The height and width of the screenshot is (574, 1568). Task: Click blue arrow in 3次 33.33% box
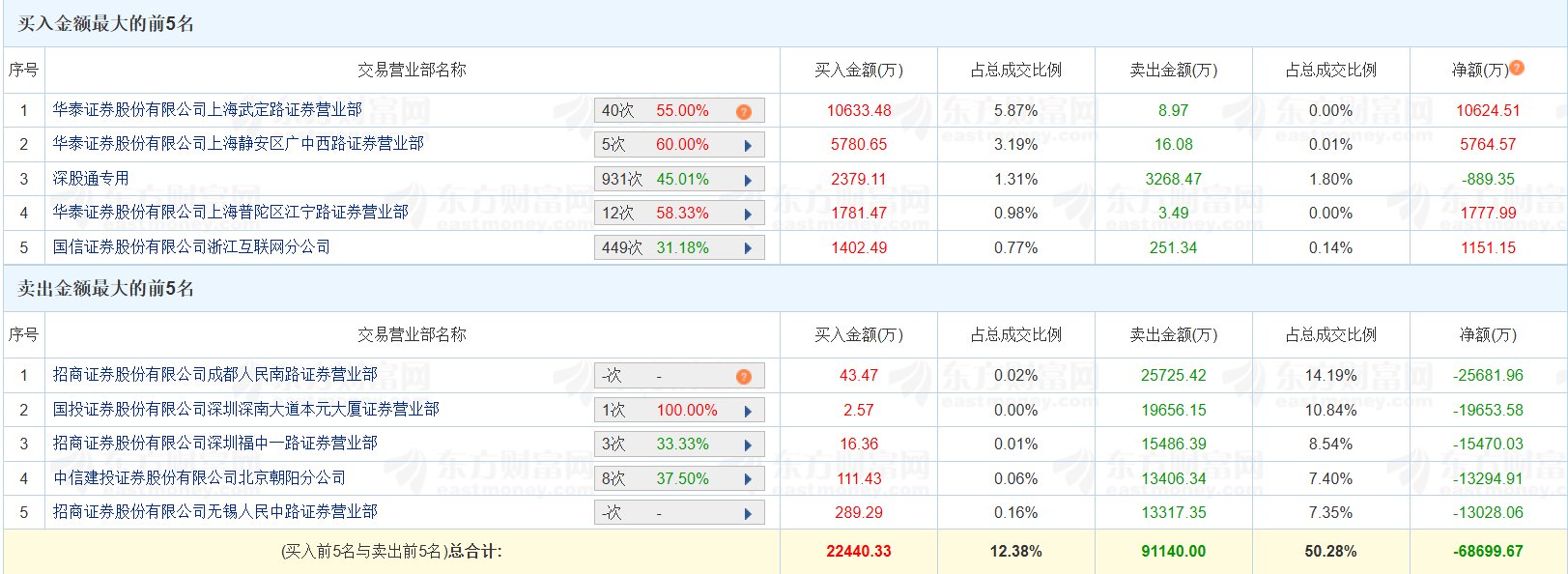(x=748, y=445)
